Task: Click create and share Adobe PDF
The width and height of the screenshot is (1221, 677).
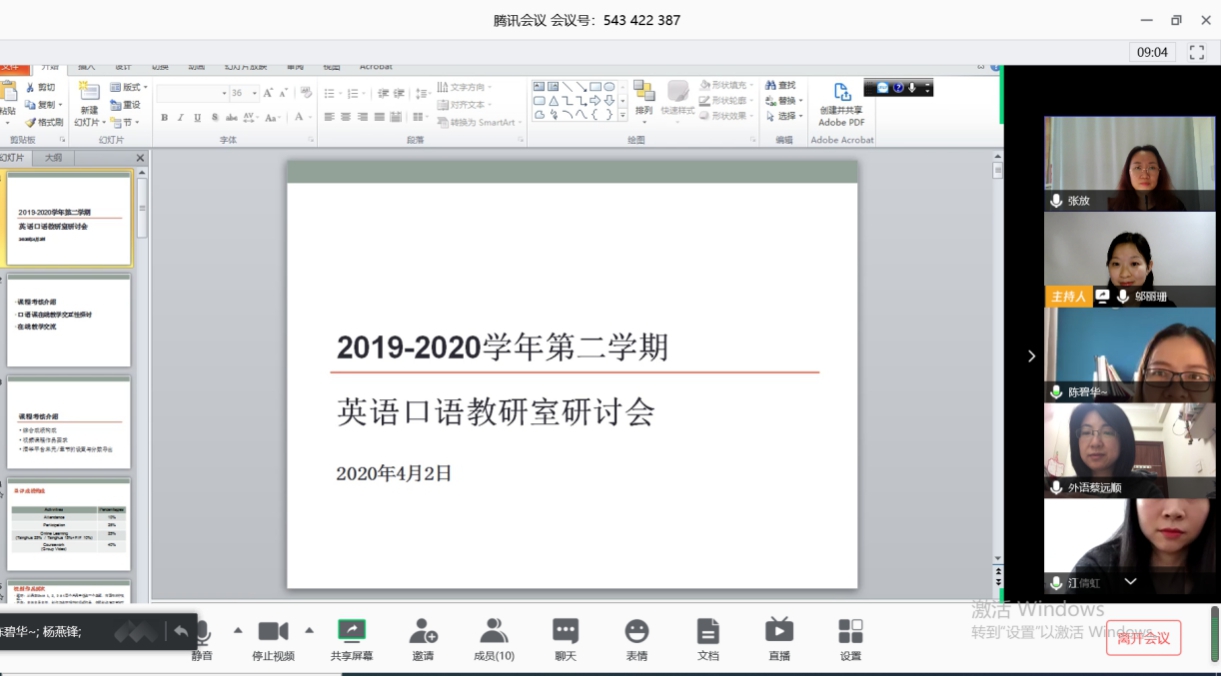Action: (x=841, y=103)
